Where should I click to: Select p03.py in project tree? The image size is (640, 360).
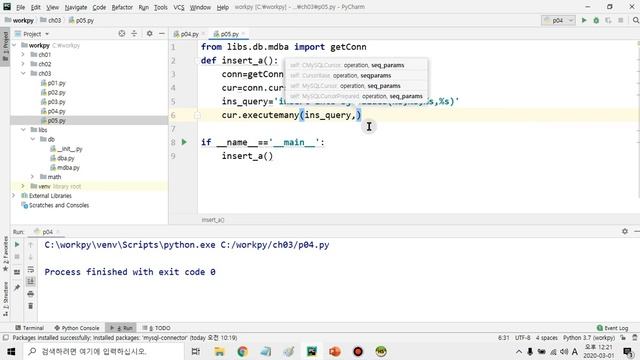53,102
